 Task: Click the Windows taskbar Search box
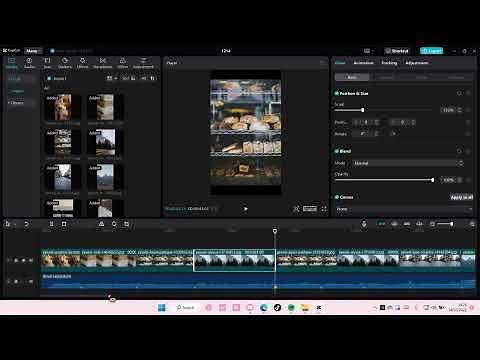pyautogui.click(x=185, y=308)
